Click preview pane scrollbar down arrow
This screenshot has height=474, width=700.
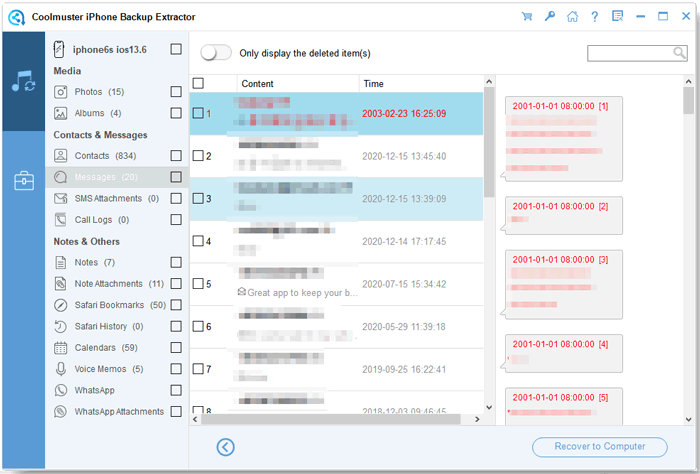tap(688, 419)
